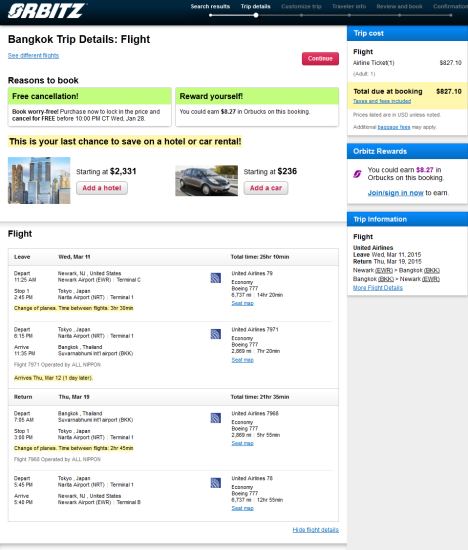Viewport: 468px width, 550px height.
Task: Open the See different flights link
Action: click(33, 55)
